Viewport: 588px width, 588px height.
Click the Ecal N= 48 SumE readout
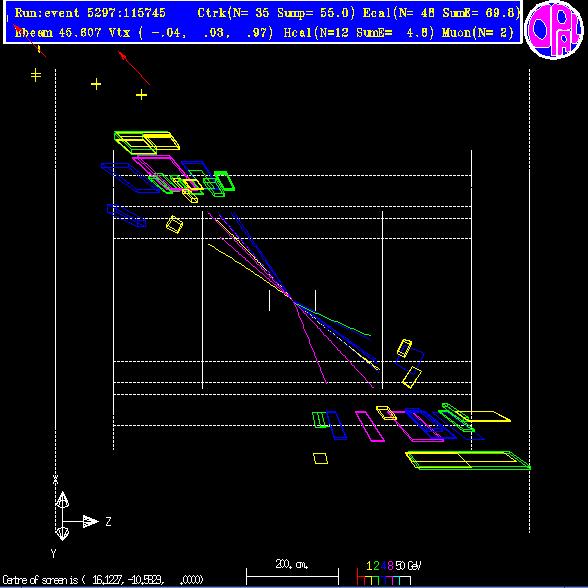(x=441, y=13)
